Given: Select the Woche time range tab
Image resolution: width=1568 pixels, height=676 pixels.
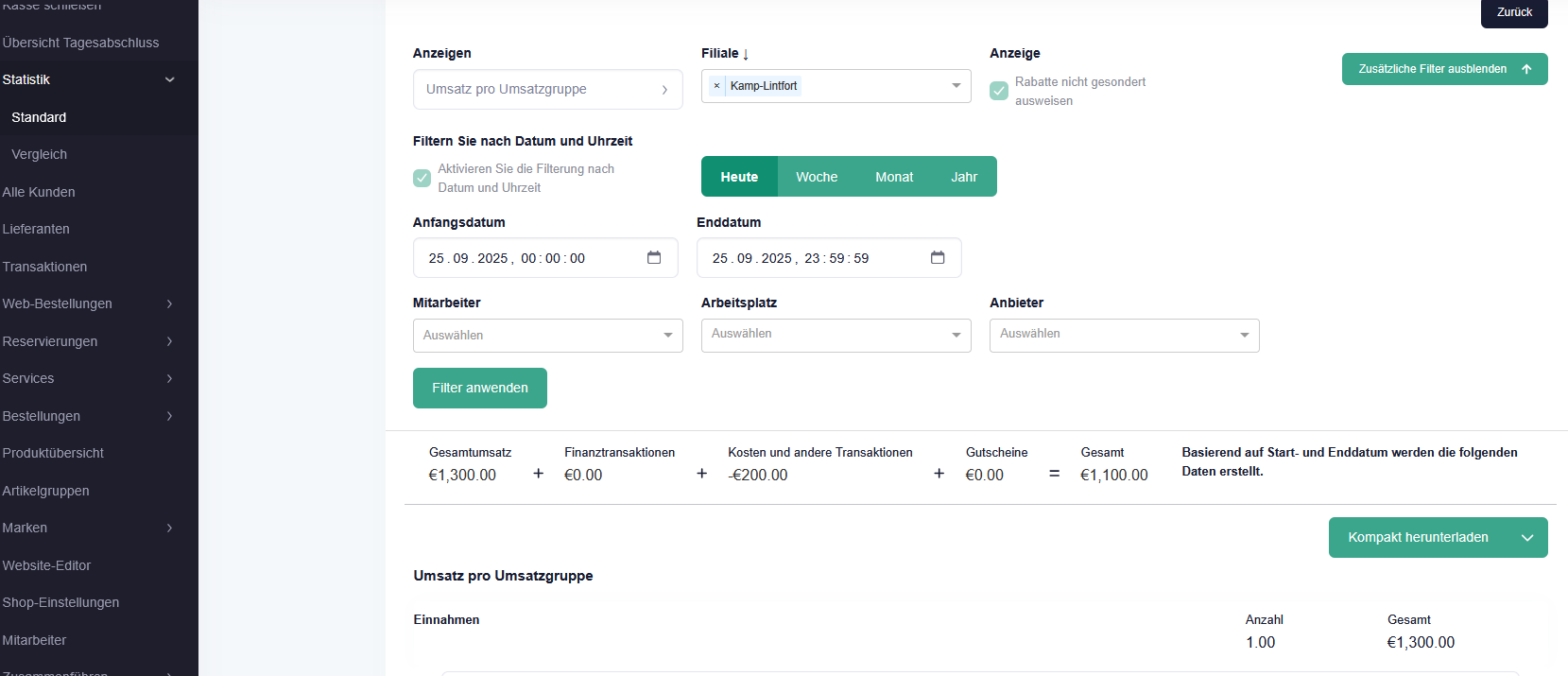Looking at the screenshot, I should (x=817, y=177).
